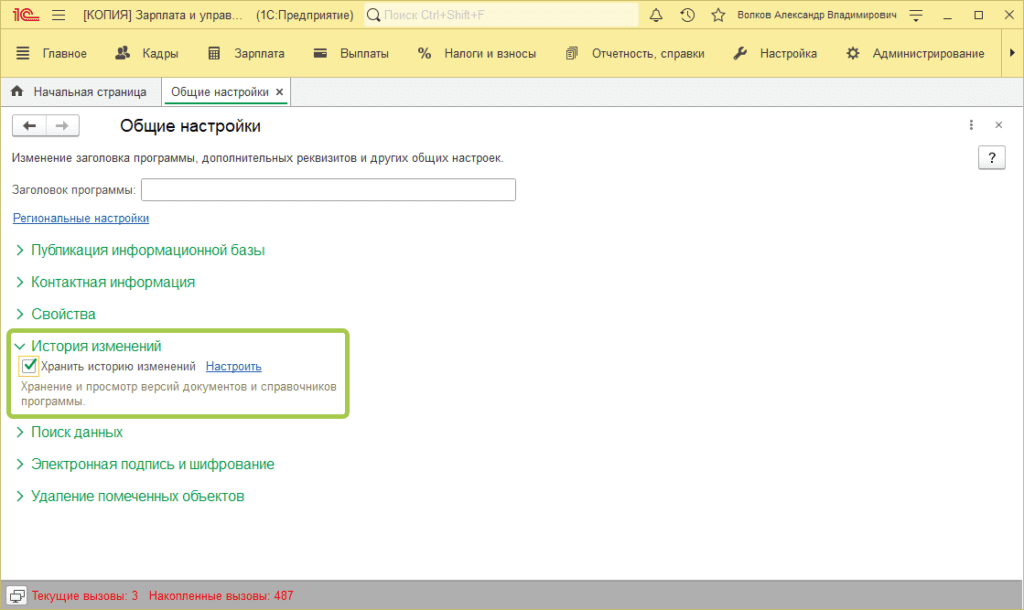
Task: Open "Региональные настройки" link
Action: pyautogui.click(x=80, y=218)
